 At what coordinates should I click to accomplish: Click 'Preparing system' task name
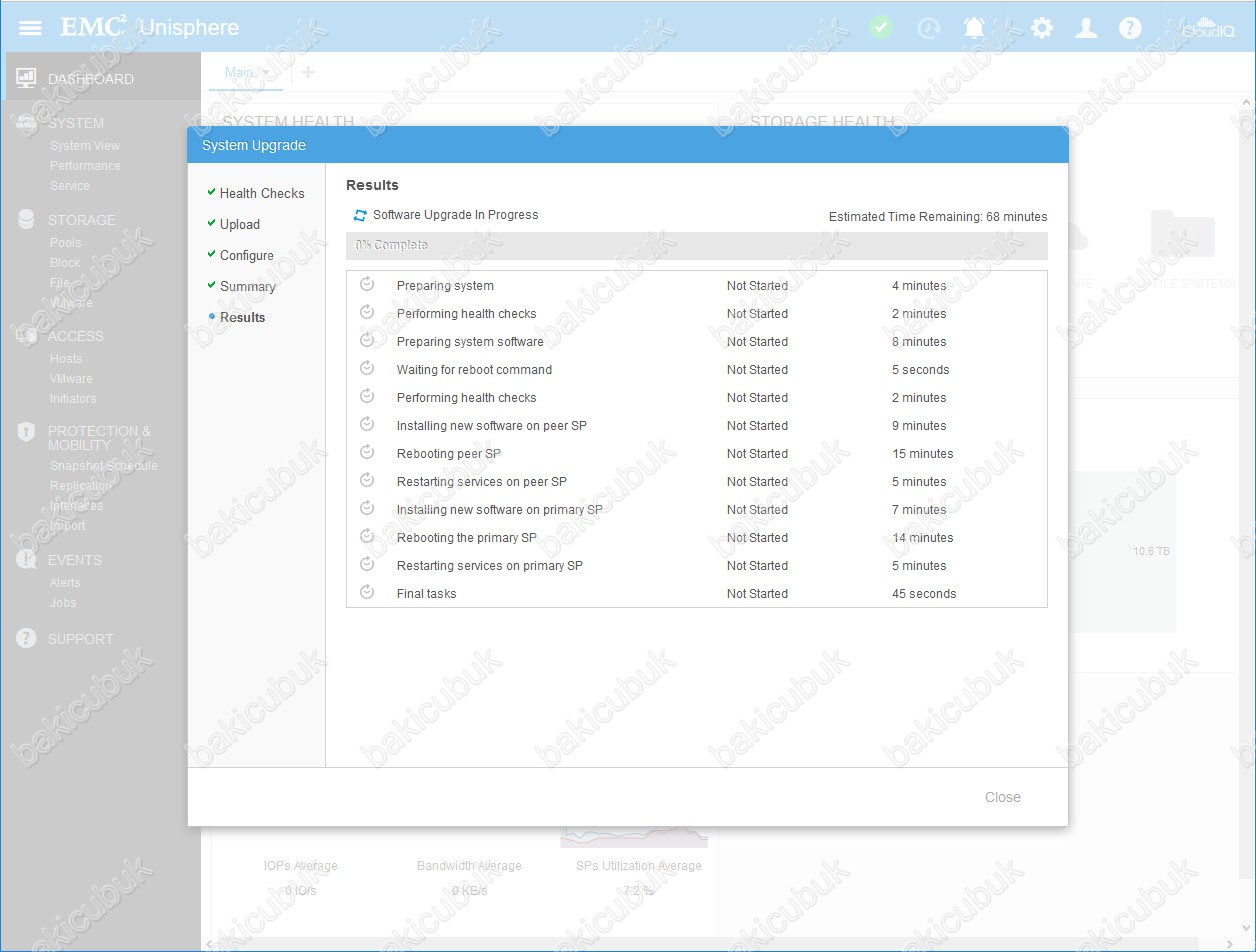click(445, 286)
